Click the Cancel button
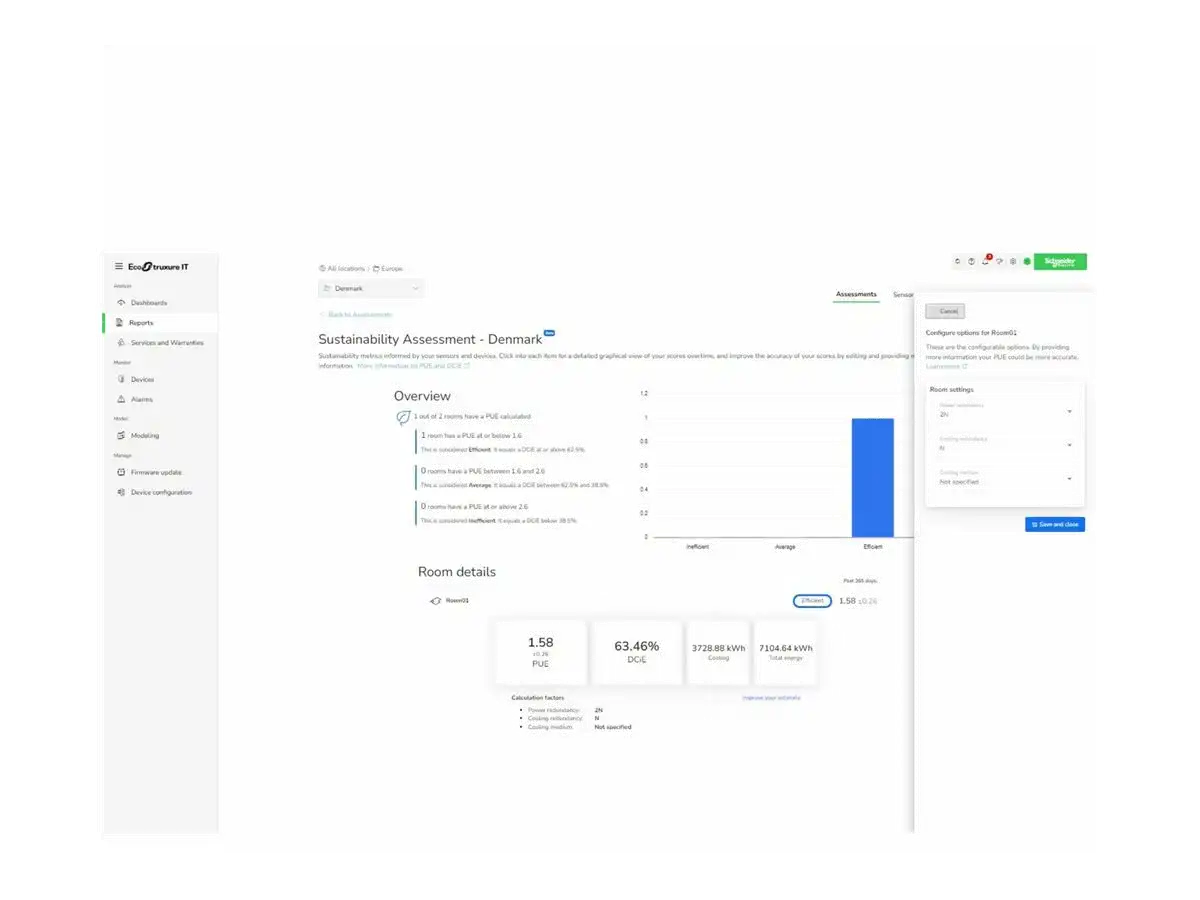The height and width of the screenshot is (900, 1200). [x=945, y=312]
